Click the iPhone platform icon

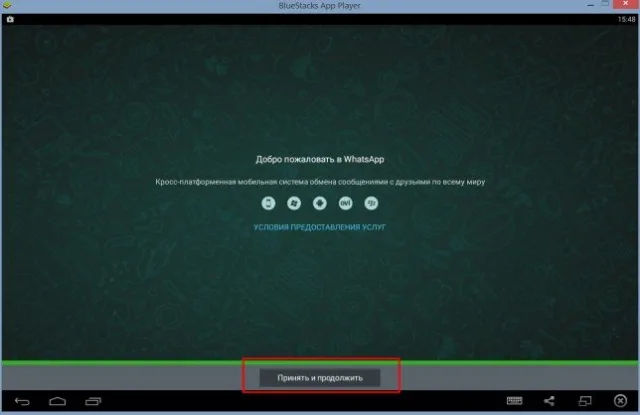click(x=268, y=203)
